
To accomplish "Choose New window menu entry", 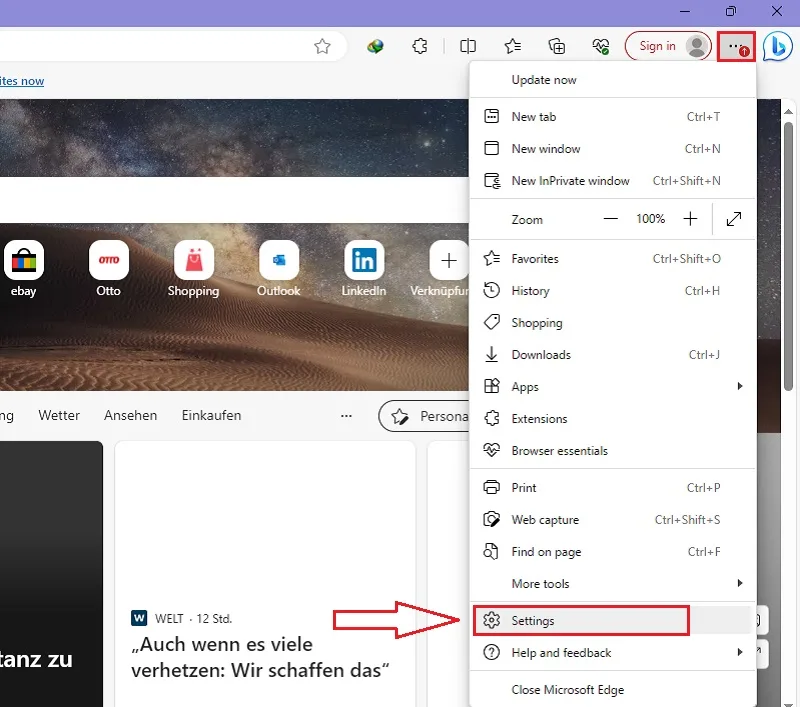I will pyautogui.click(x=612, y=149).
